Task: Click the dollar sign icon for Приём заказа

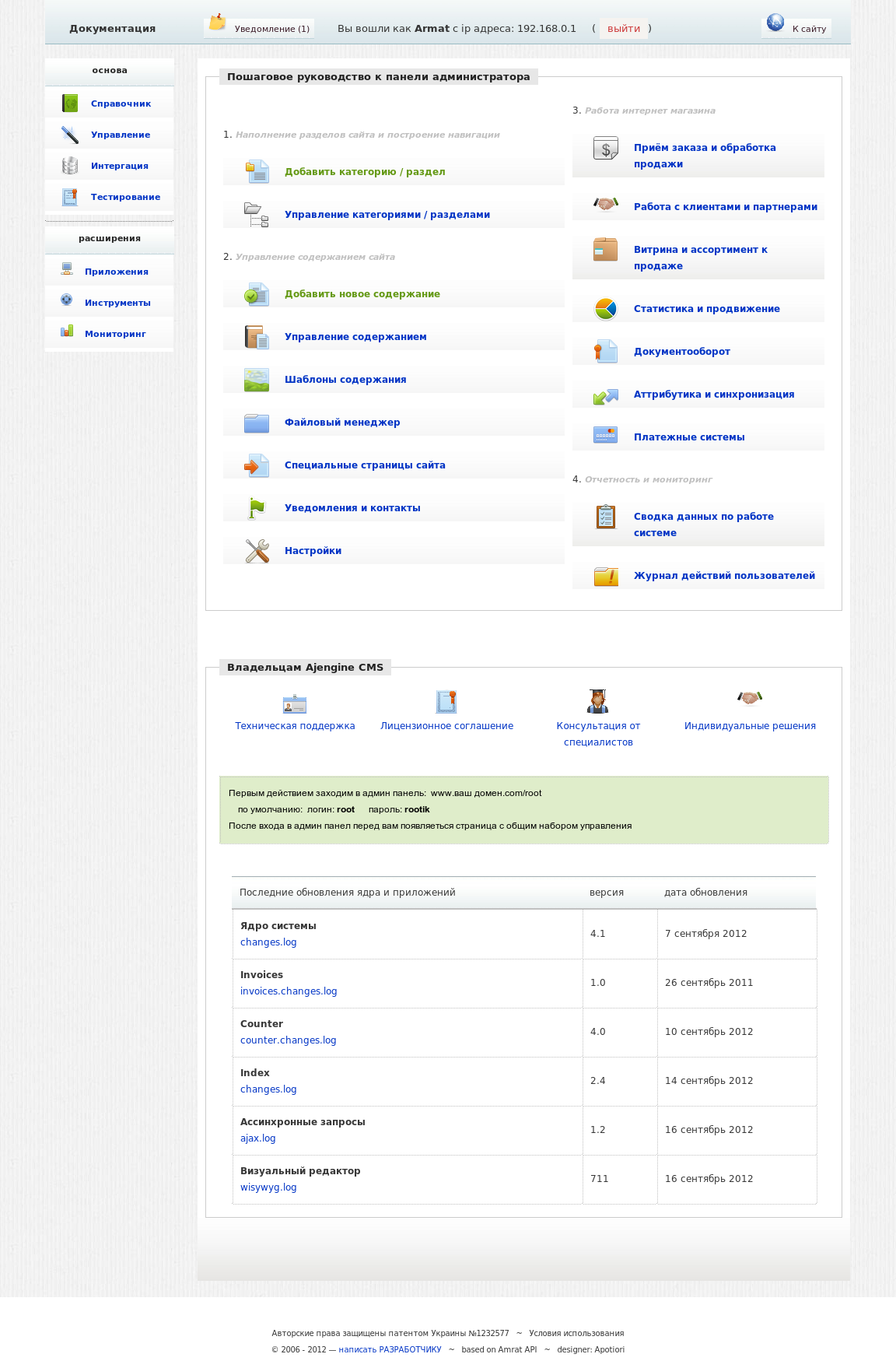Action: point(606,148)
